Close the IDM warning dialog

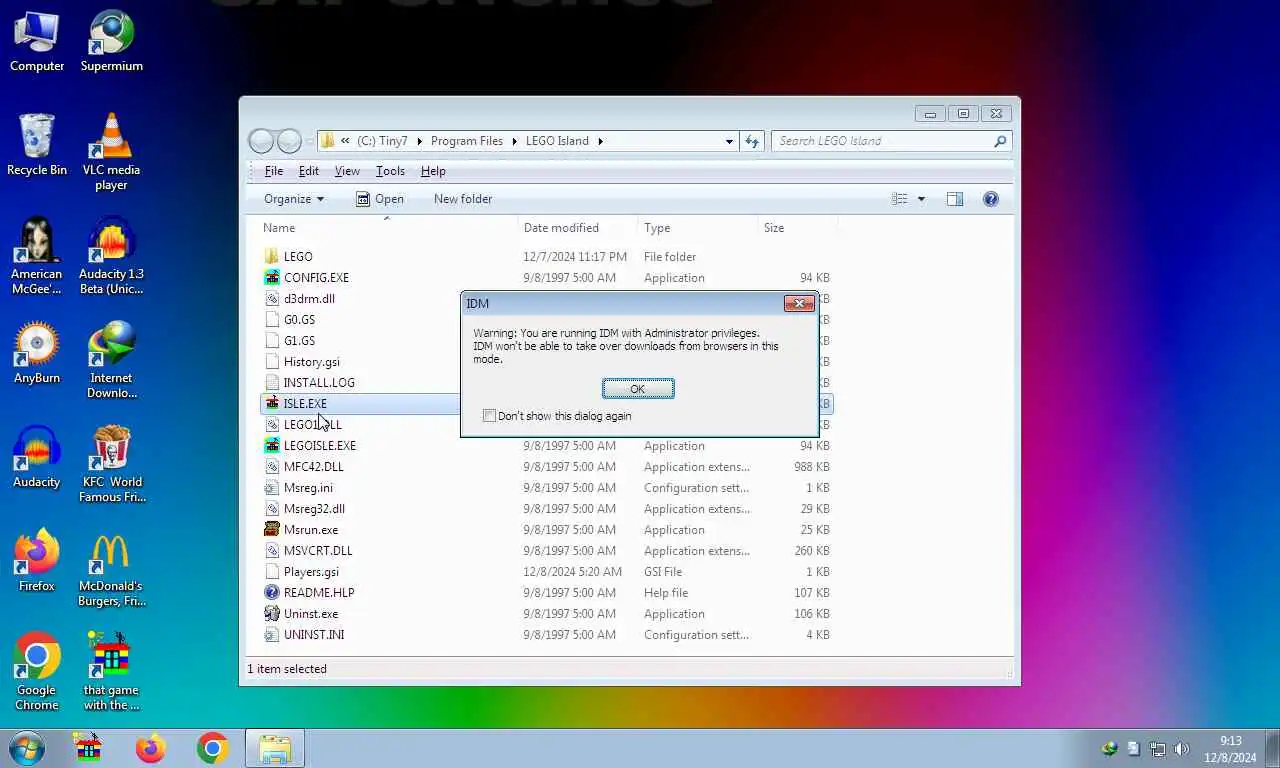point(798,303)
